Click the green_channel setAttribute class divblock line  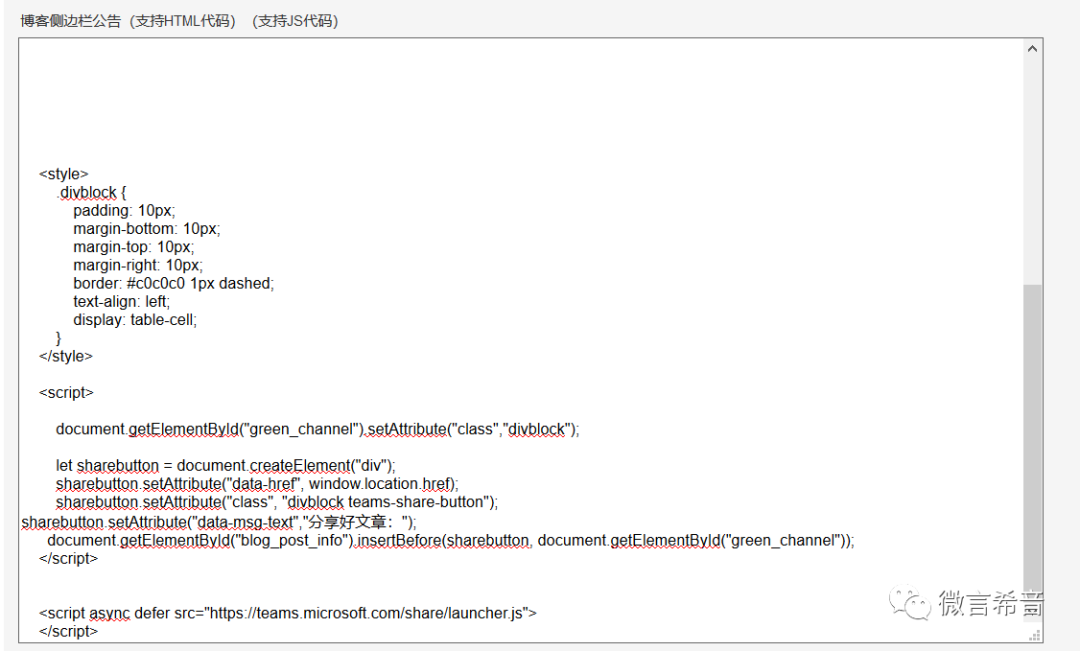point(318,429)
